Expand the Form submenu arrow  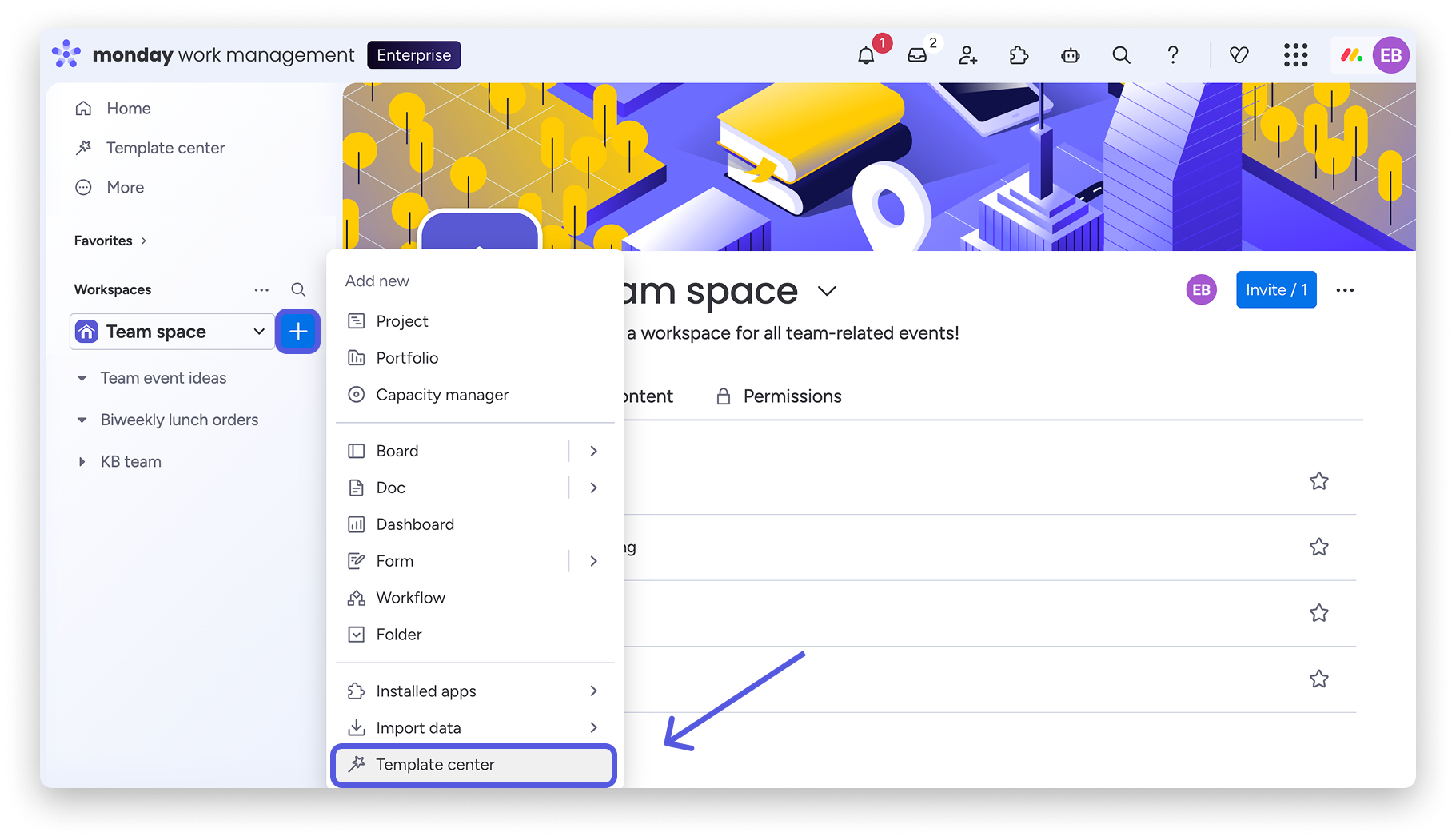pos(593,561)
